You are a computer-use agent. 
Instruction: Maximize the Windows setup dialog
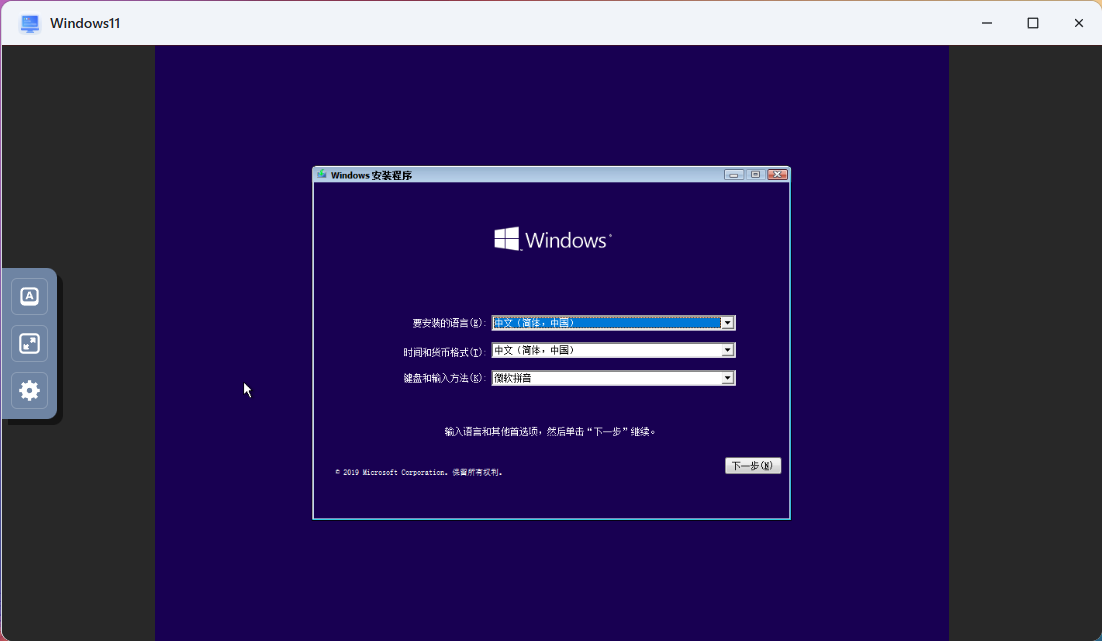[756, 174]
